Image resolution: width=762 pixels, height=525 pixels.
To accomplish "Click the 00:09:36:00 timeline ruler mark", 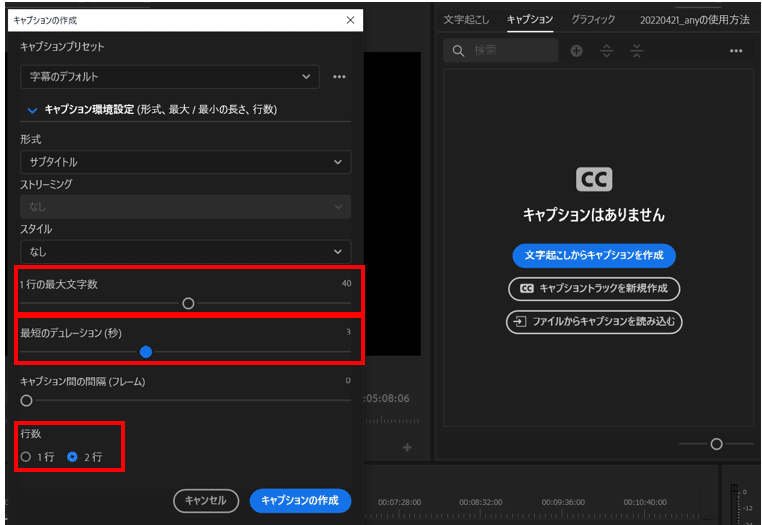I will [x=563, y=502].
